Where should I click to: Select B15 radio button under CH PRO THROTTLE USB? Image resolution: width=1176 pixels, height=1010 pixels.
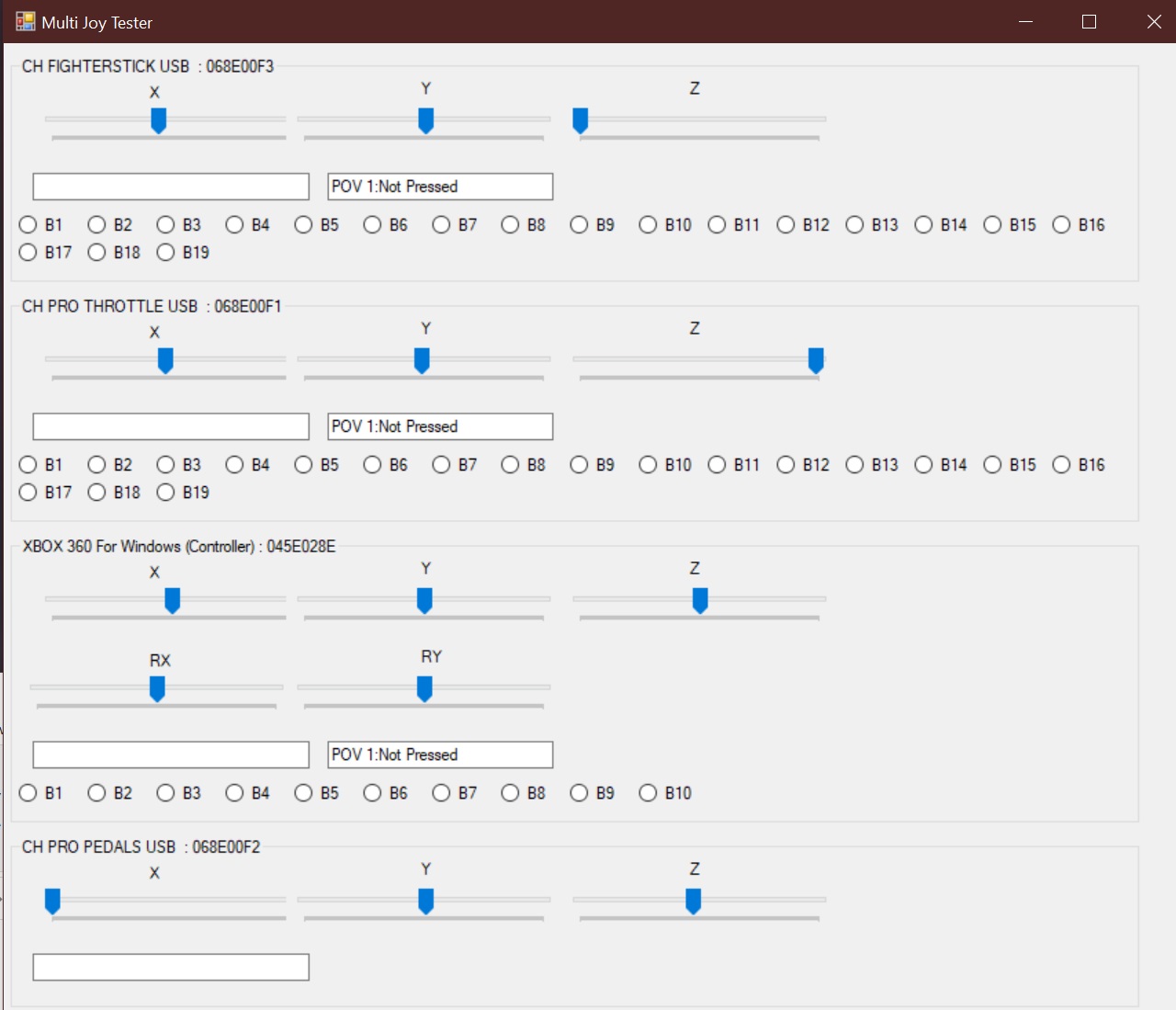1010,465
